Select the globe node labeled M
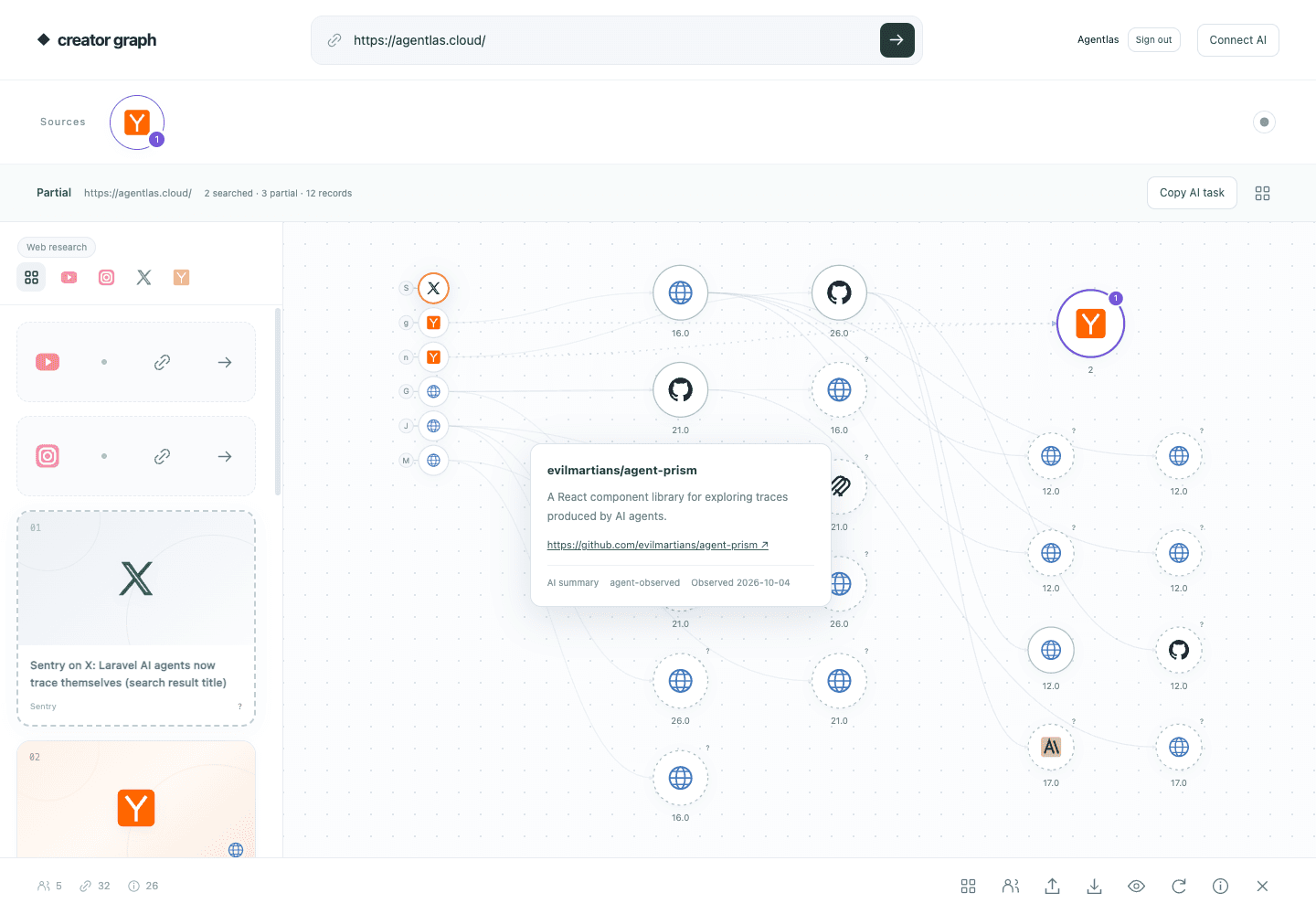The height and width of the screenshot is (914, 1316). [x=434, y=461]
